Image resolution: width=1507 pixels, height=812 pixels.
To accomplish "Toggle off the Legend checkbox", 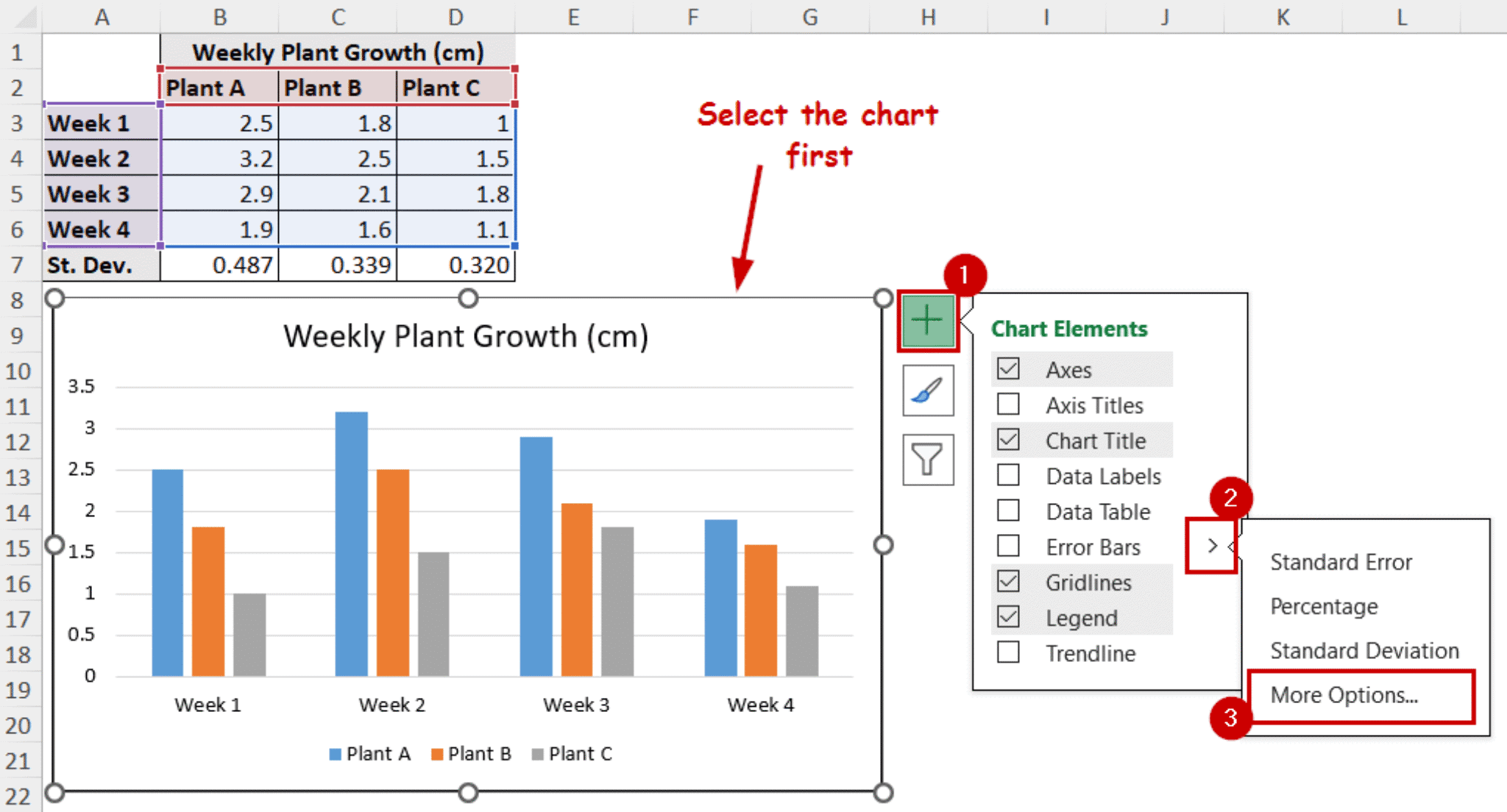I will tap(1009, 617).
